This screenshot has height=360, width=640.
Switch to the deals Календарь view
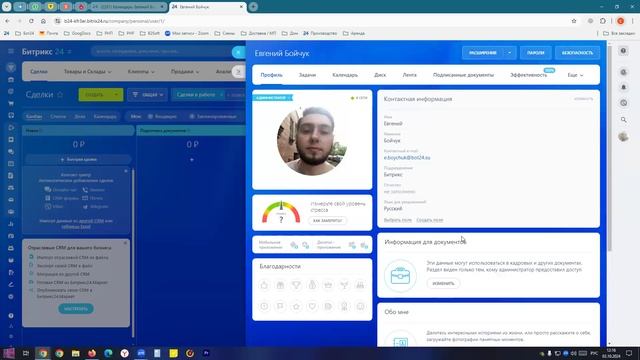[x=105, y=116]
